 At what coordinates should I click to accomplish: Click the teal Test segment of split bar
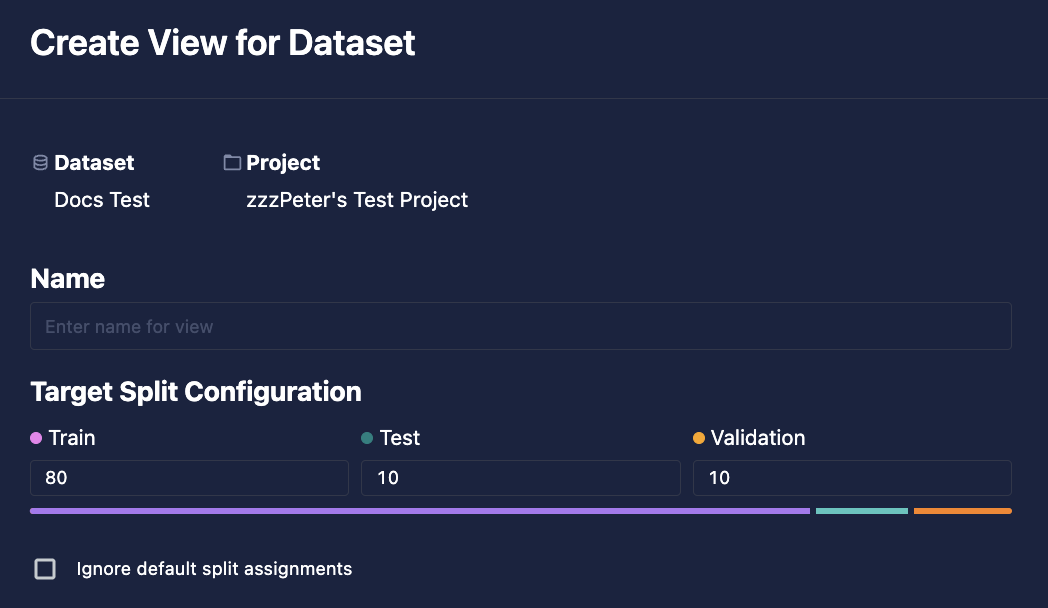click(862, 511)
